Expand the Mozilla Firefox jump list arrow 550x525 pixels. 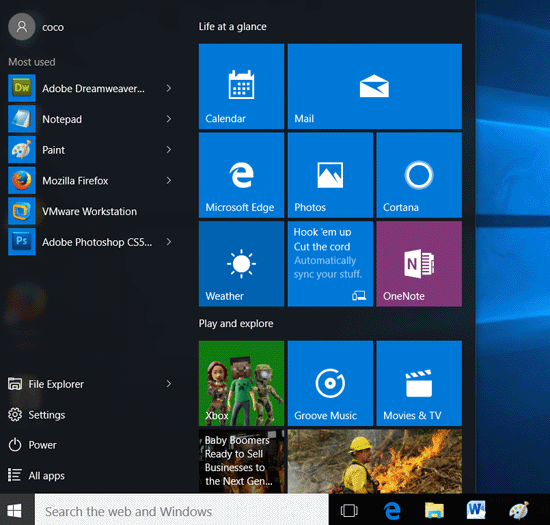[169, 180]
